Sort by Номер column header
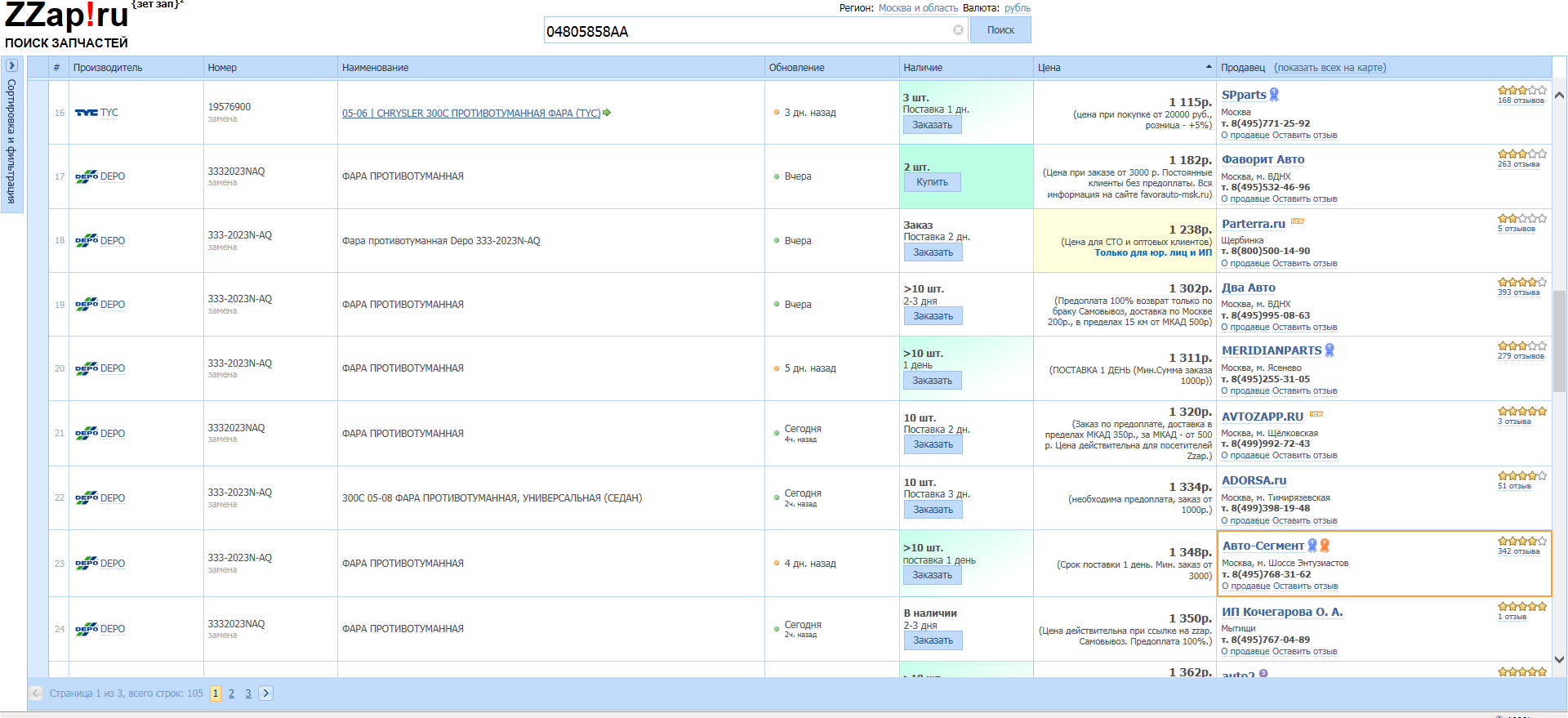The height and width of the screenshot is (718, 1568). (x=270, y=68)
